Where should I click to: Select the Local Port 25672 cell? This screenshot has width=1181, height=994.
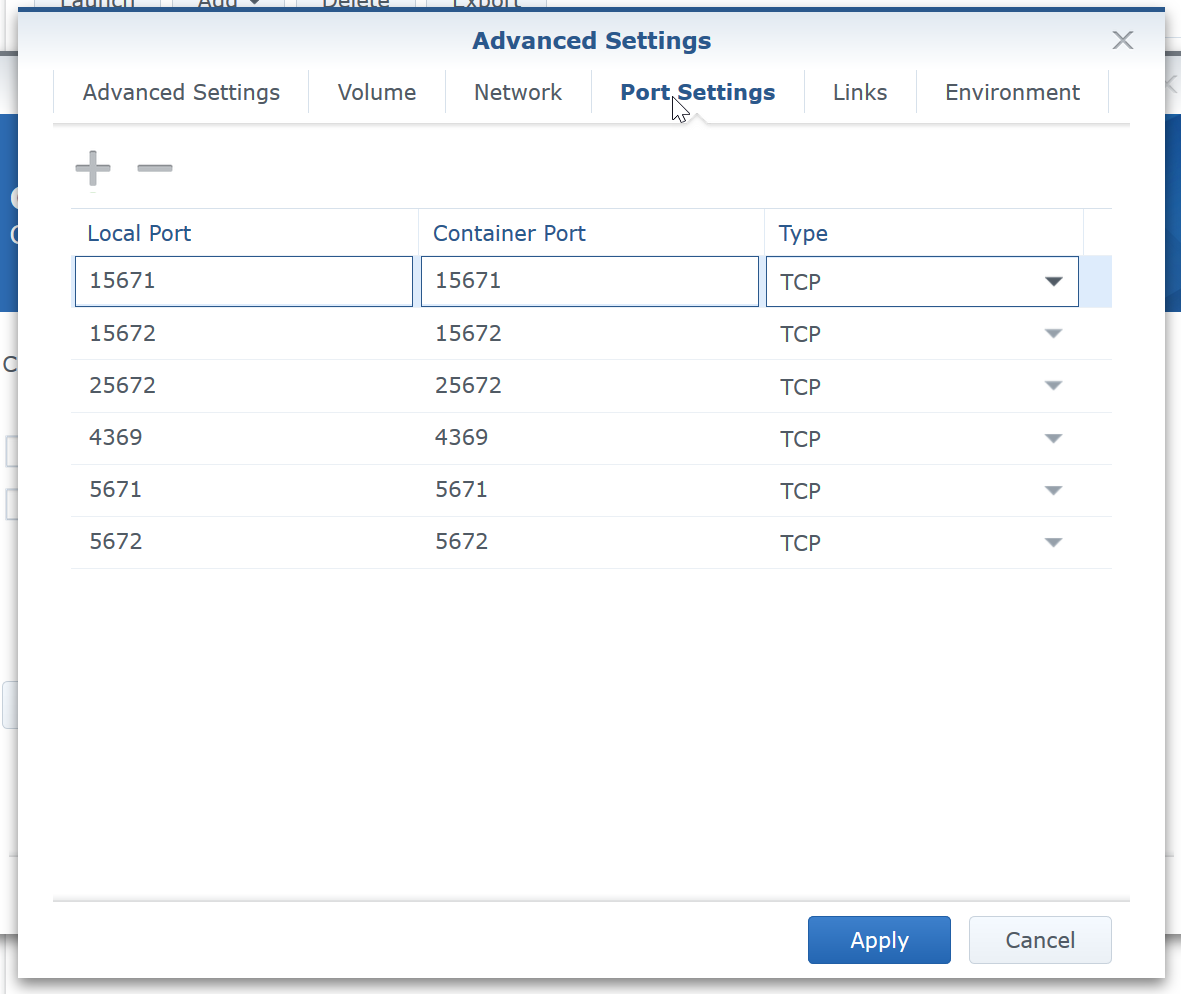[243, 386]
